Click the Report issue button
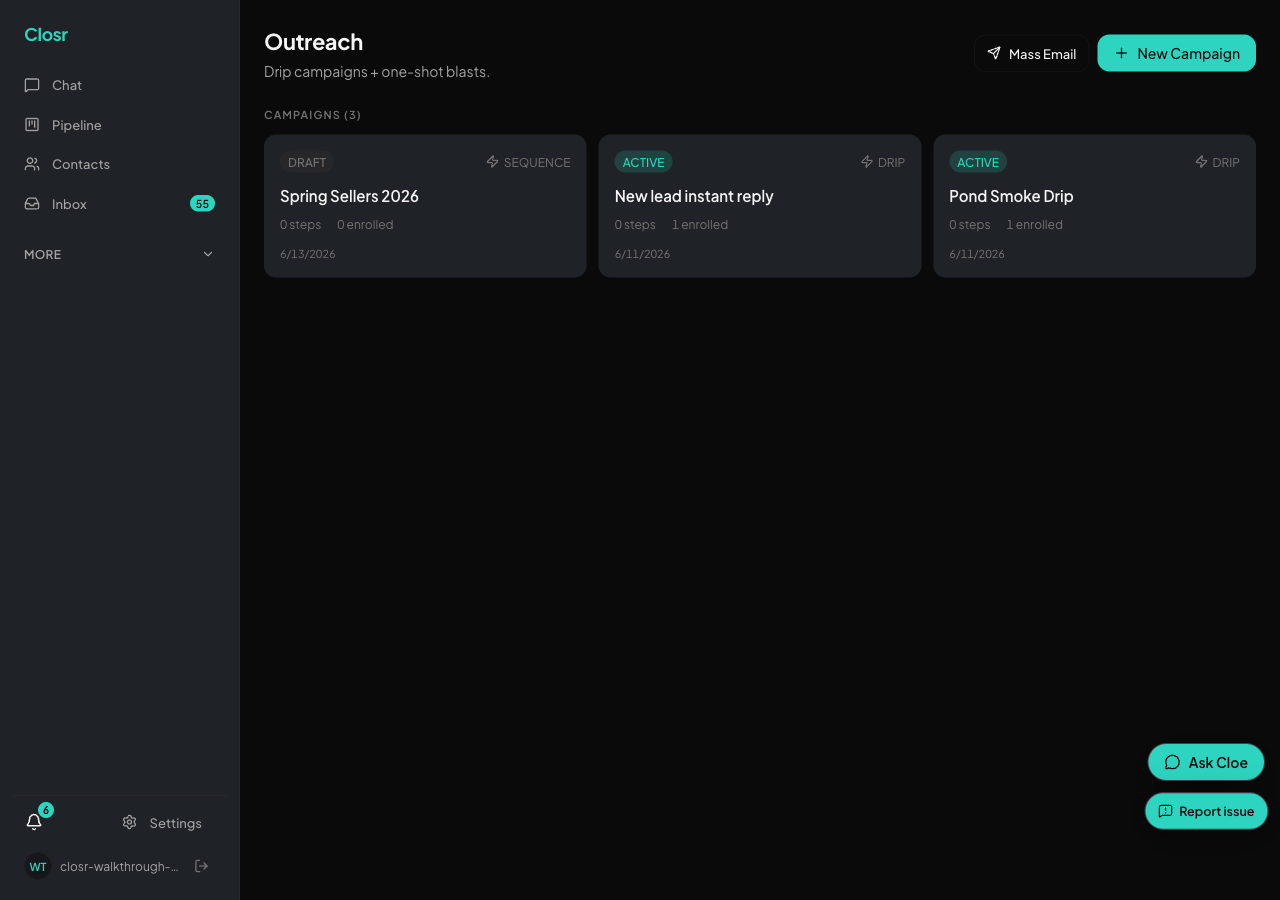Image resolution: width=1280 pixels, height=900 pixels. pyautogui.click(x=1206, y=811)
